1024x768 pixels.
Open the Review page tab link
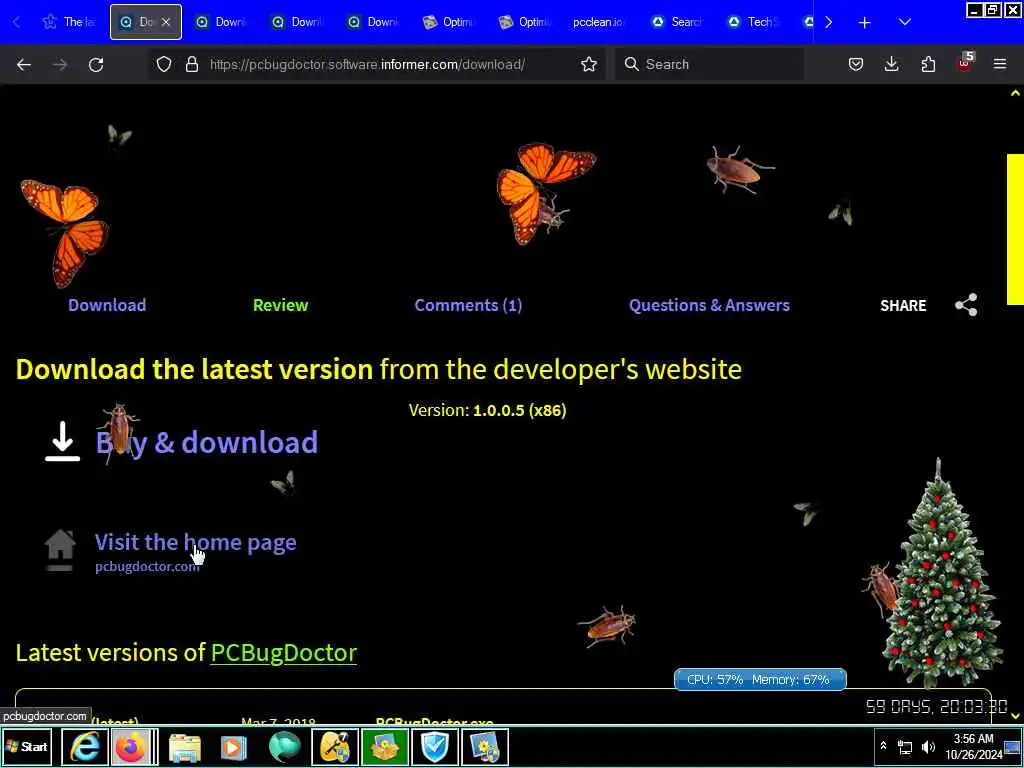pyautogui.click(x=280, y=305)
